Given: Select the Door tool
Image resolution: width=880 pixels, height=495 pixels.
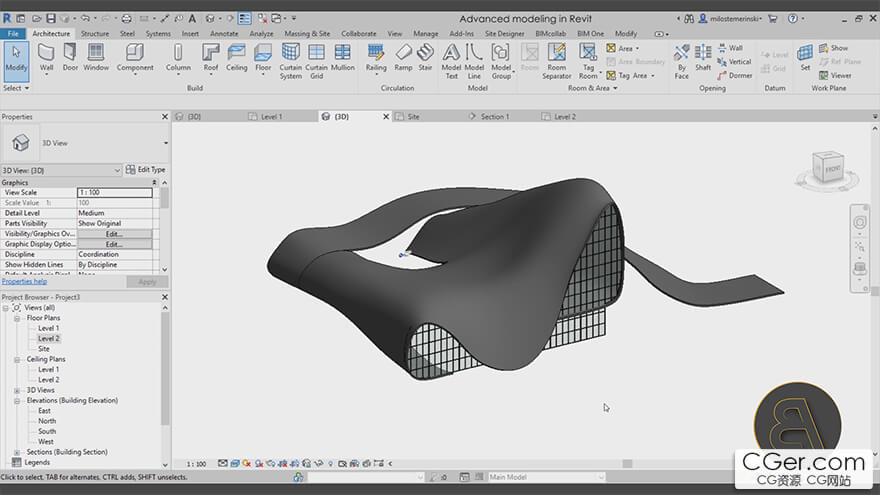Looking at the screenshot, I should coord(70,58).
